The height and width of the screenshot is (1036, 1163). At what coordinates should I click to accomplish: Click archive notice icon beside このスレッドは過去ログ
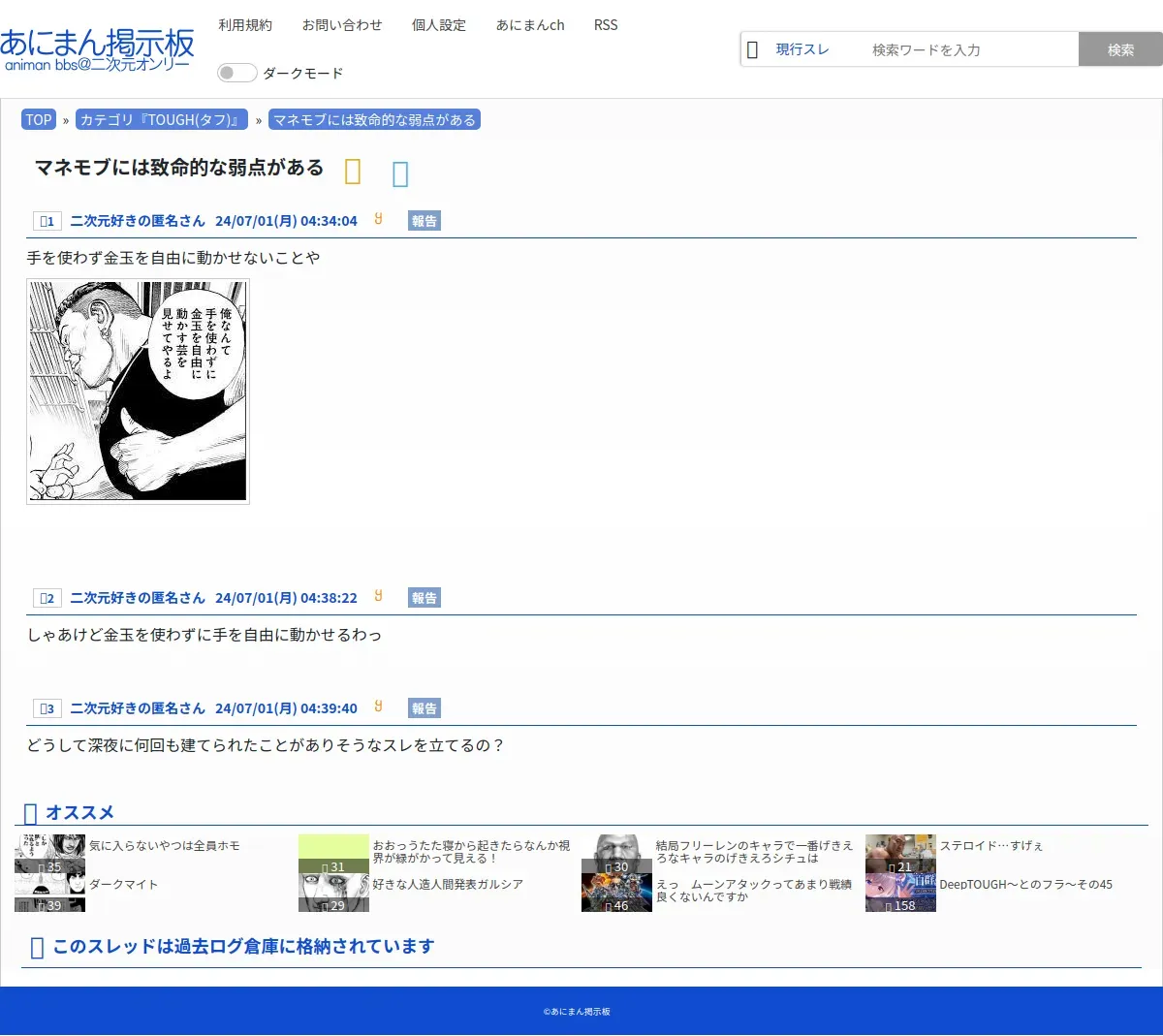pyautogui.click(x=37, y=948)
